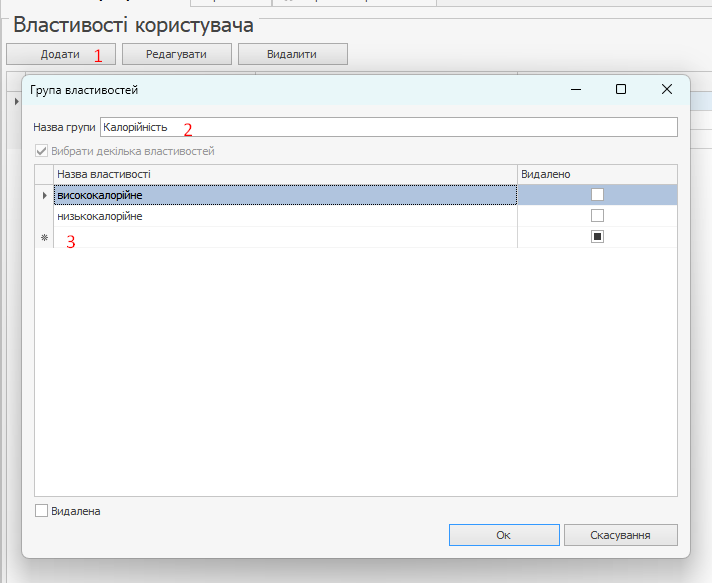712x583 pixels.
Task: Select the низькокалорійне property cell
Action: [285, 216]
